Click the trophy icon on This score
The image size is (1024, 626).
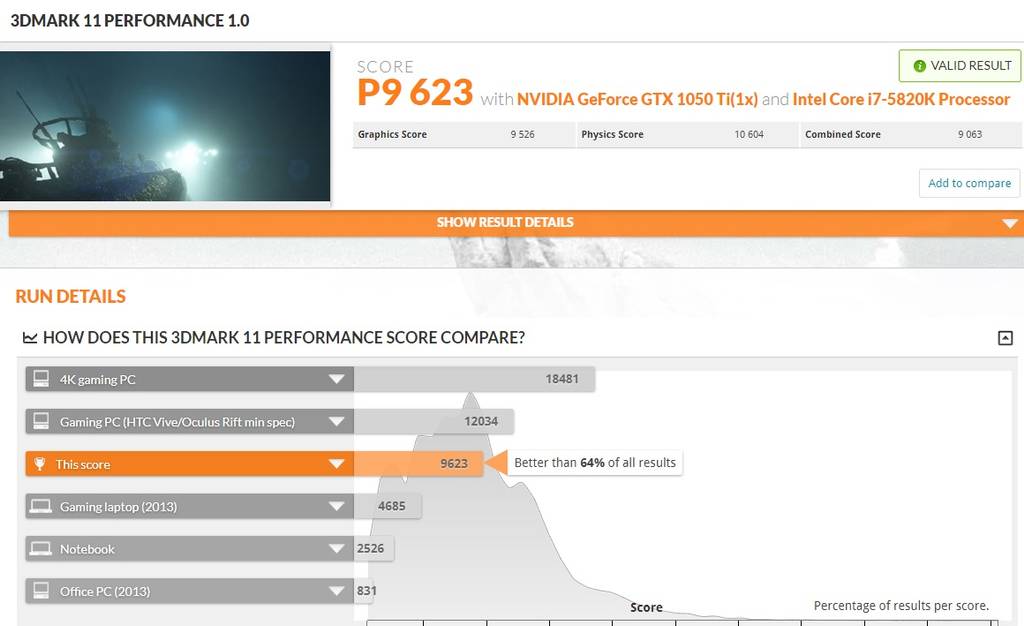click(x=40, y=463)
